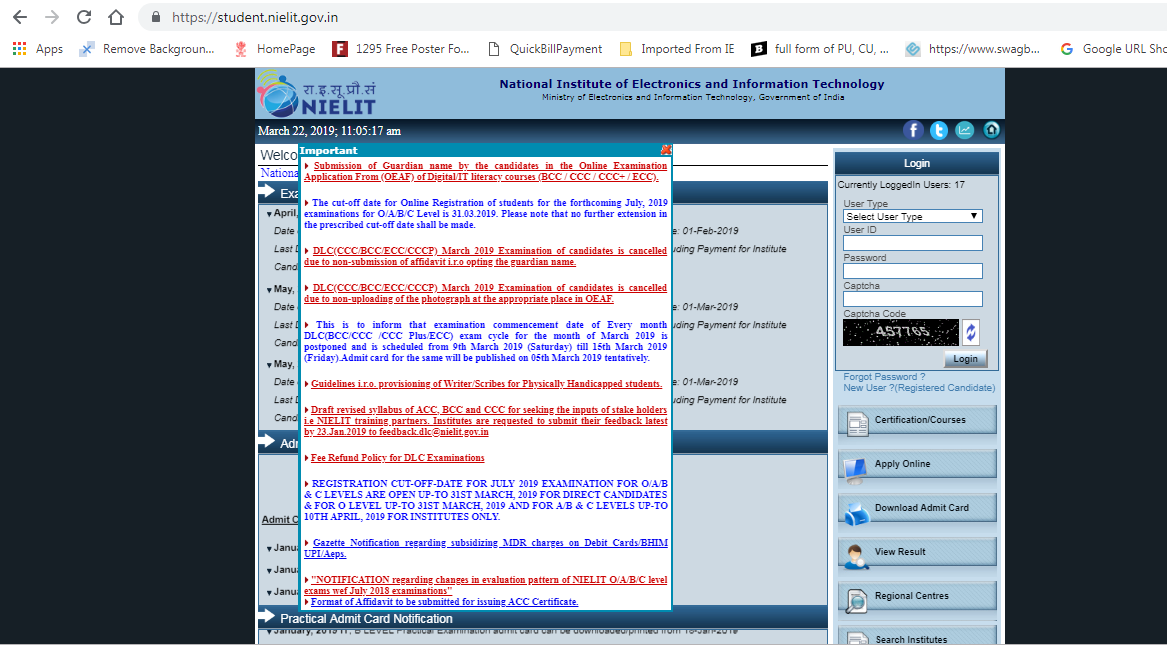This screenshot has width=1167, height=648.
Task: Collapse the April exam entry triangle
Action: click(269, 214)
